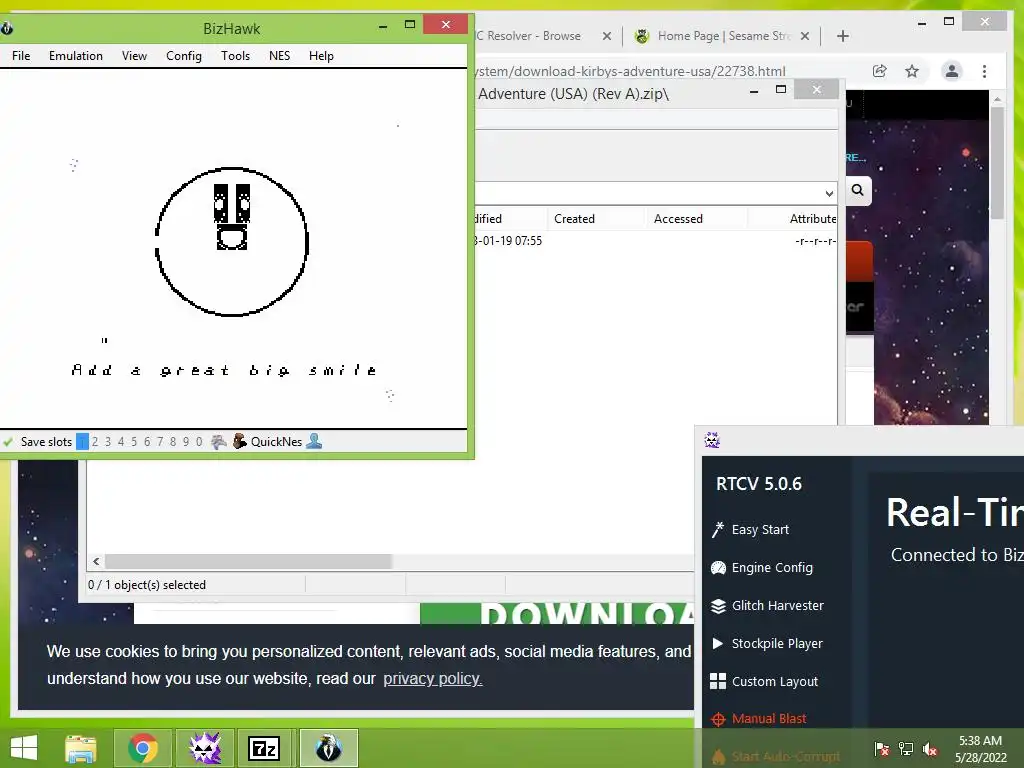1024x768 pixels.
Task: Select save slot 0 in BizHawk
Action: tap(199, 442)
